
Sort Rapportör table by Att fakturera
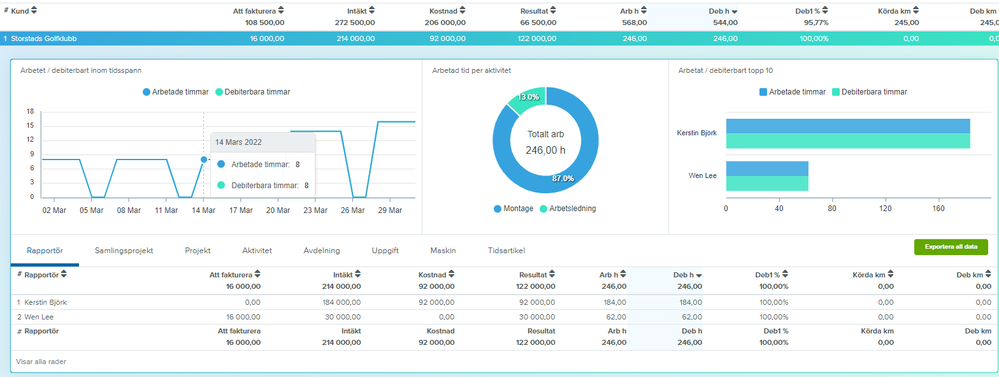235,274
